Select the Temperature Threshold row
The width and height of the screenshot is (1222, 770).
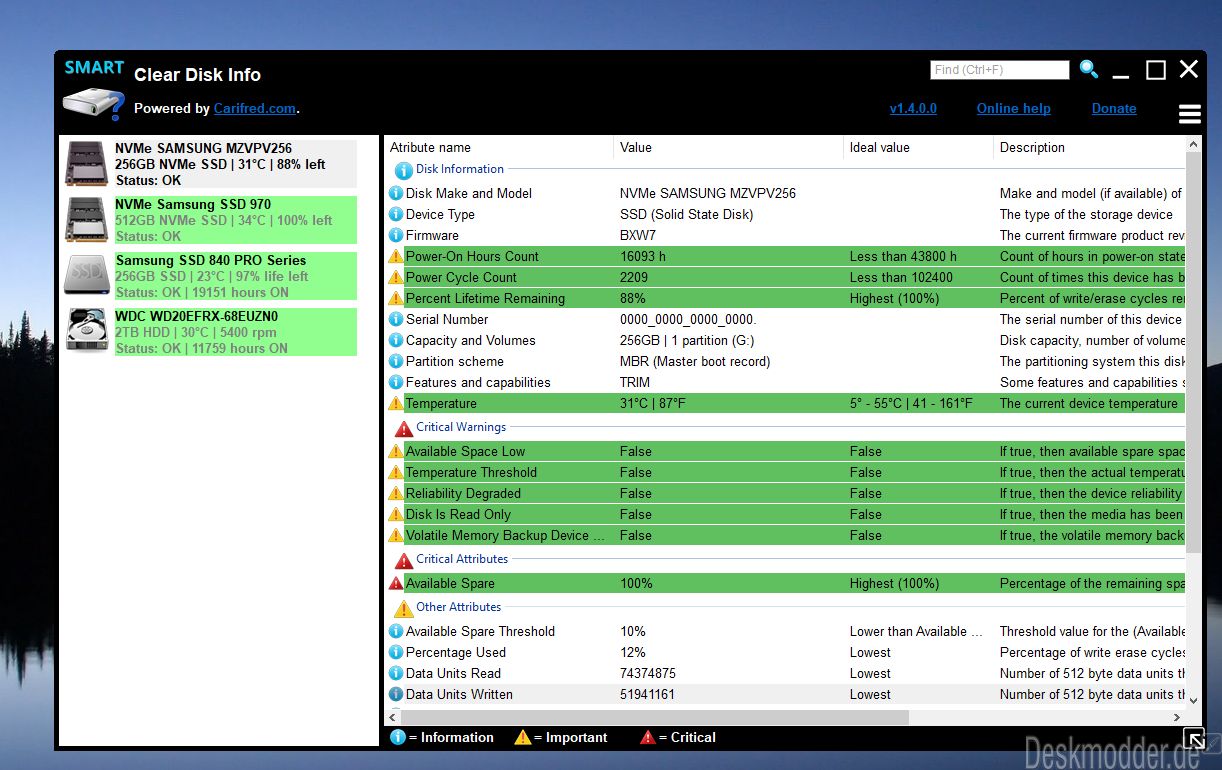[786, 472]
